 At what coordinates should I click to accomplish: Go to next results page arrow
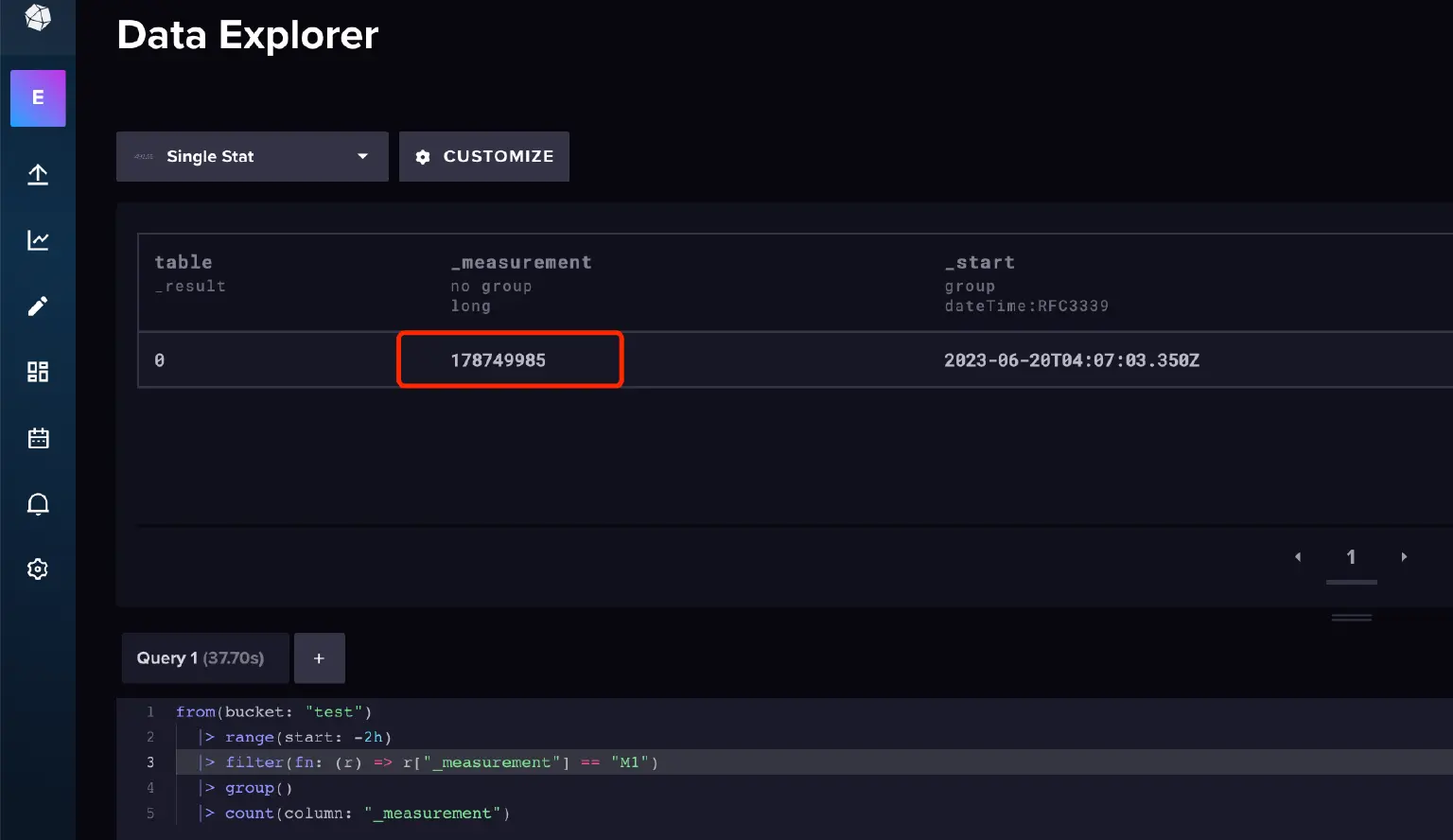pos(1404,557)
